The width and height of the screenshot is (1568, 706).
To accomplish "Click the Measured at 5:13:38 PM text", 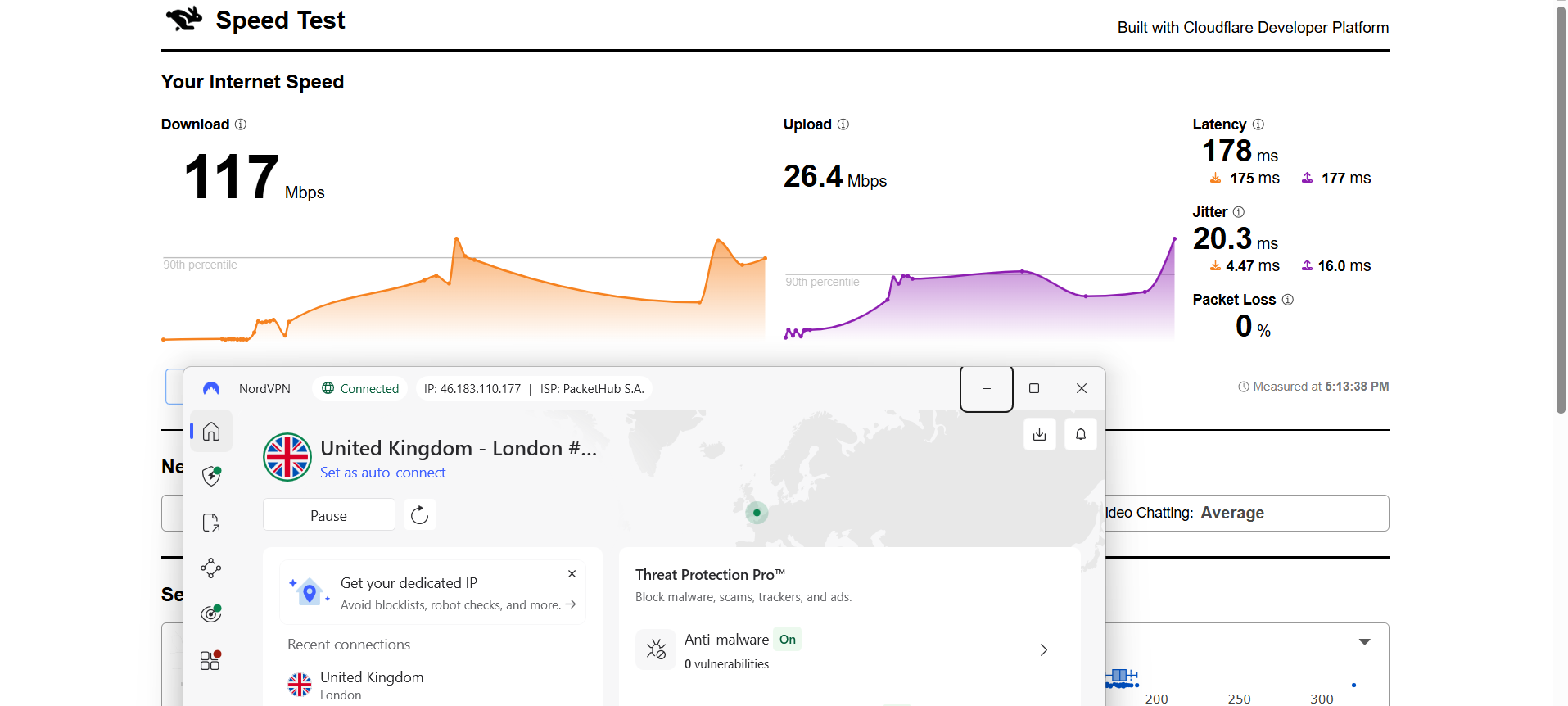I will pos(1313,387).
